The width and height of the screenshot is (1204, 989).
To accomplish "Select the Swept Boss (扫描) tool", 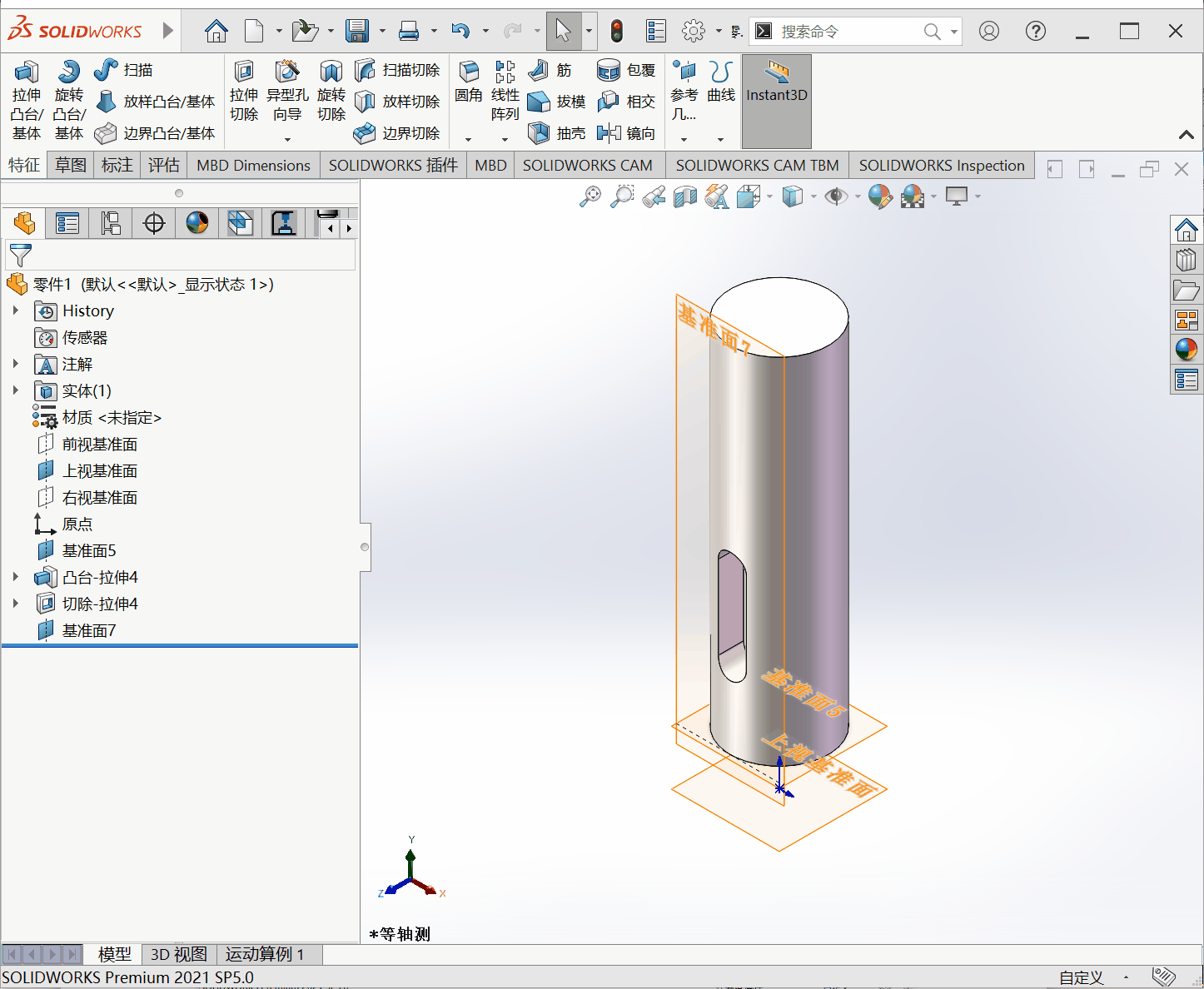I will pyautogui.click(x=123, y=70).
